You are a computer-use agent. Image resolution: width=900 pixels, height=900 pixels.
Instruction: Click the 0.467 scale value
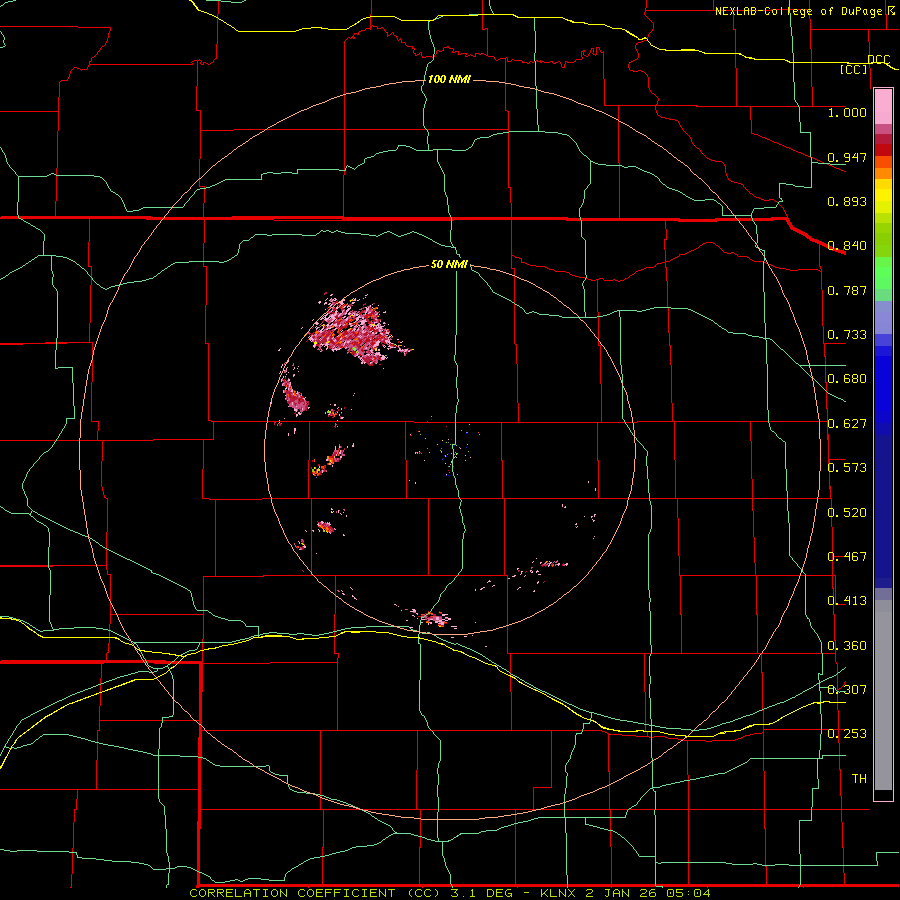click(847, 557)
